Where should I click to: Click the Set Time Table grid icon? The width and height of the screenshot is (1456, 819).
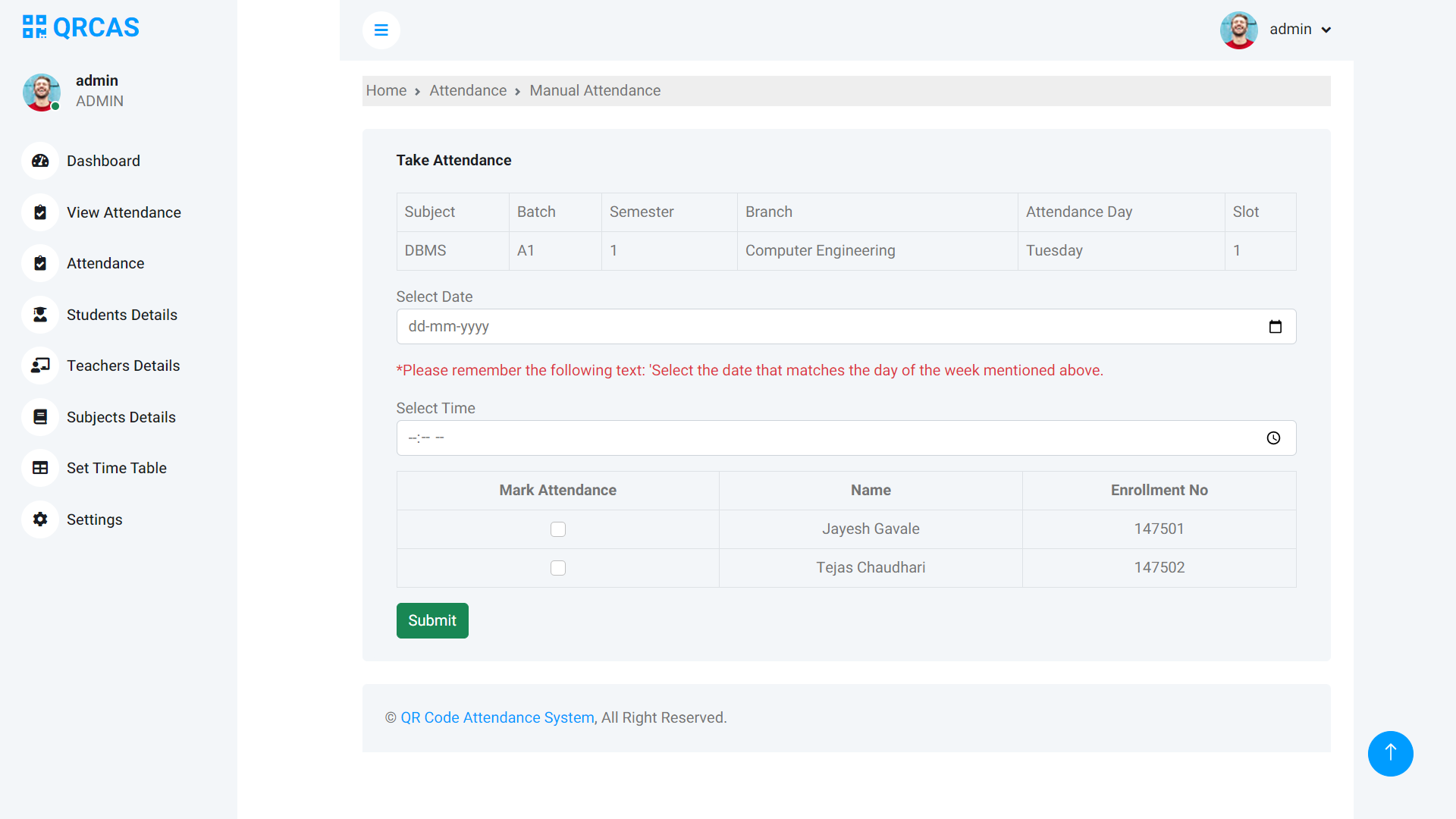coord(40,468)
